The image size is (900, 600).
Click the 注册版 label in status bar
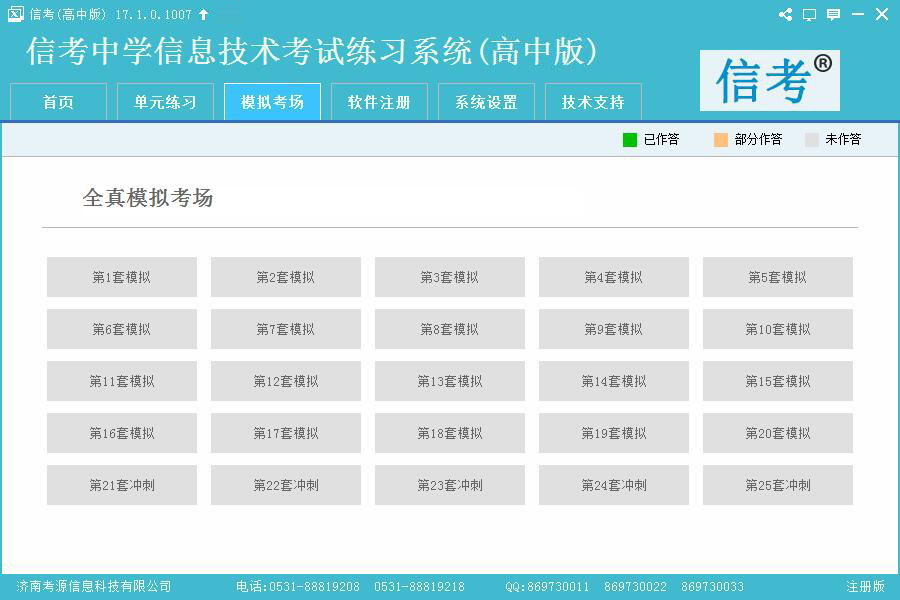coord(865,587)
